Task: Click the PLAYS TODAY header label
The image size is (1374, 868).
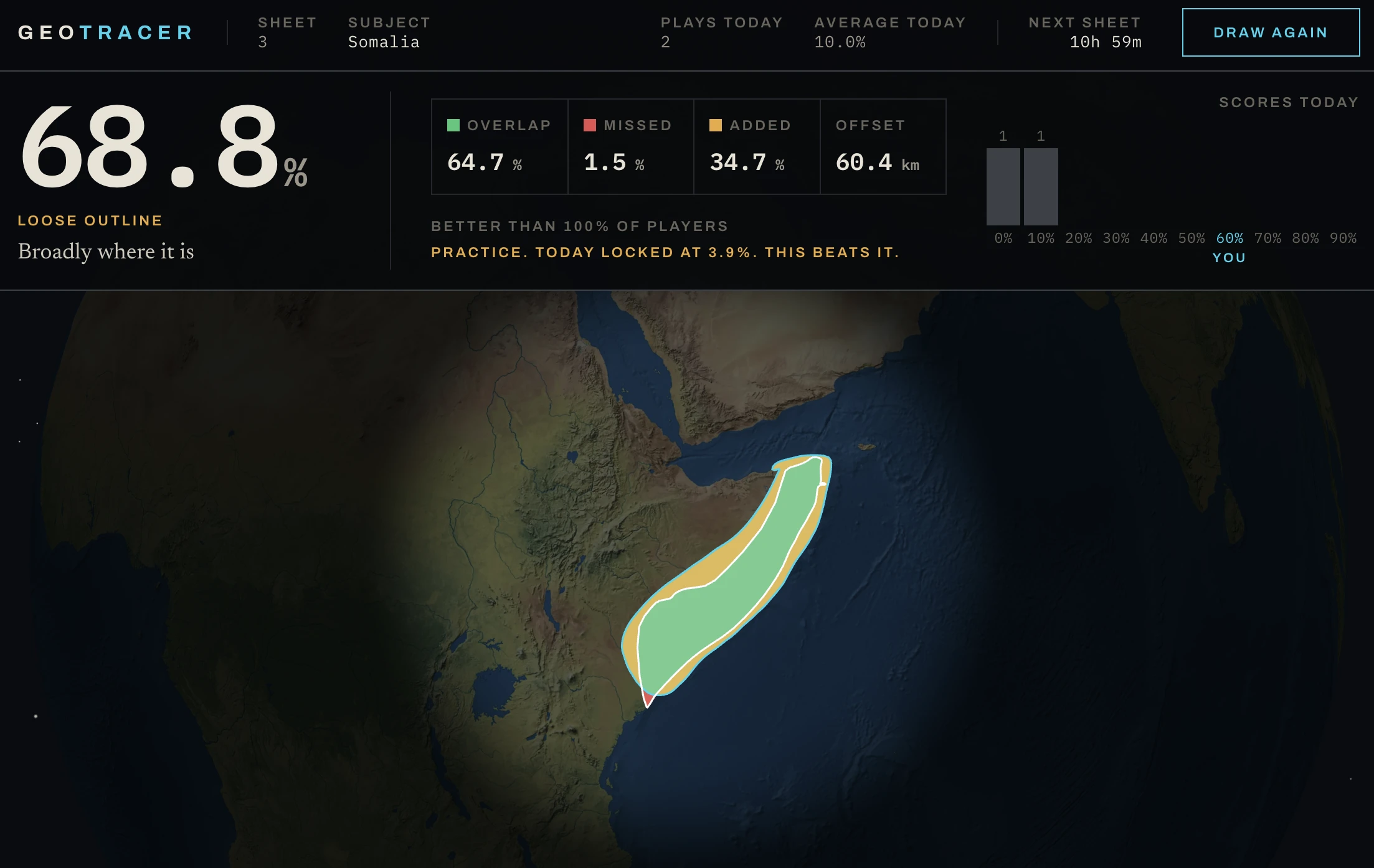Action: coord(721,22)
